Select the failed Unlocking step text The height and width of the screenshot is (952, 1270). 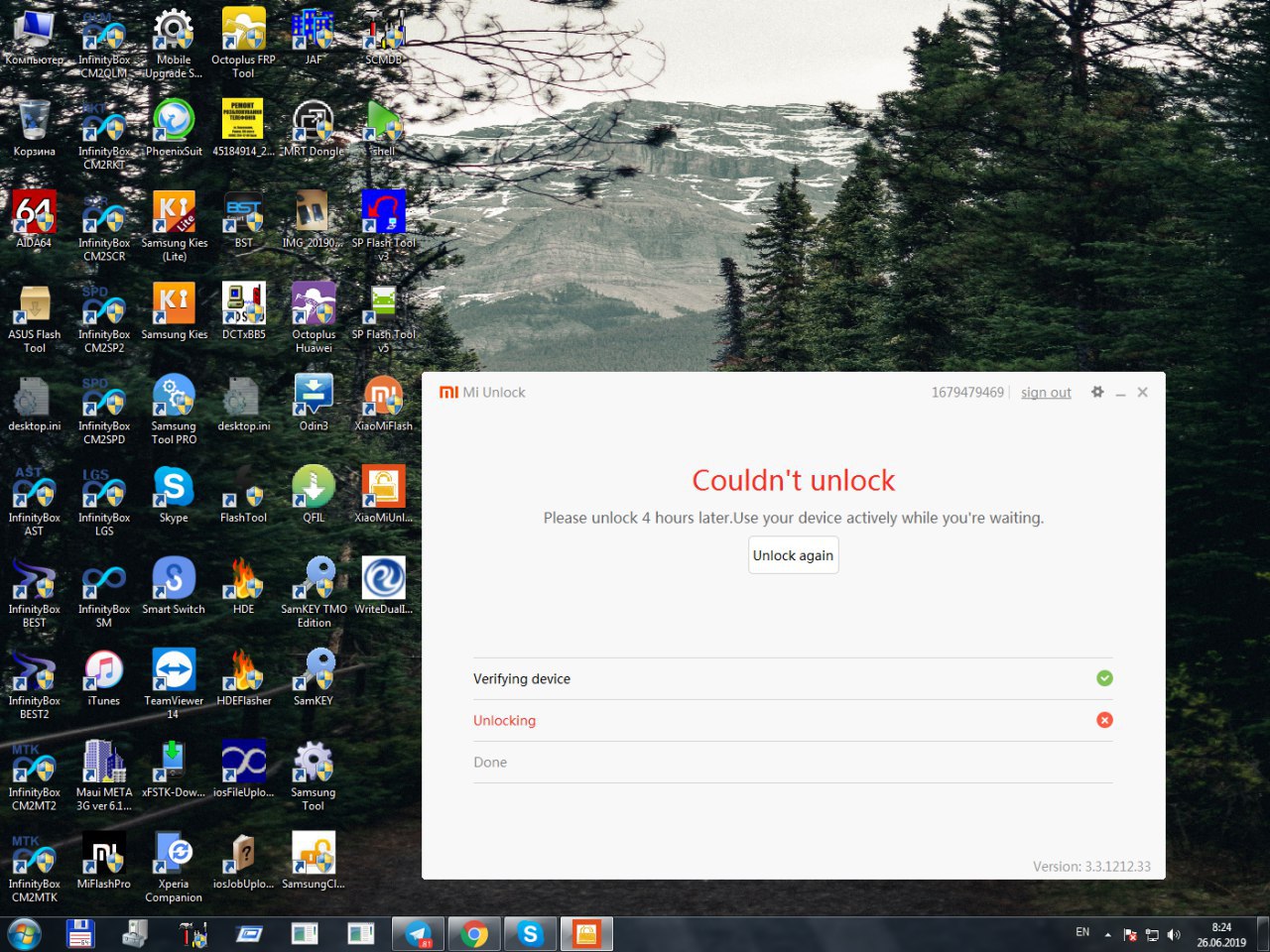(x=504, y=721)
